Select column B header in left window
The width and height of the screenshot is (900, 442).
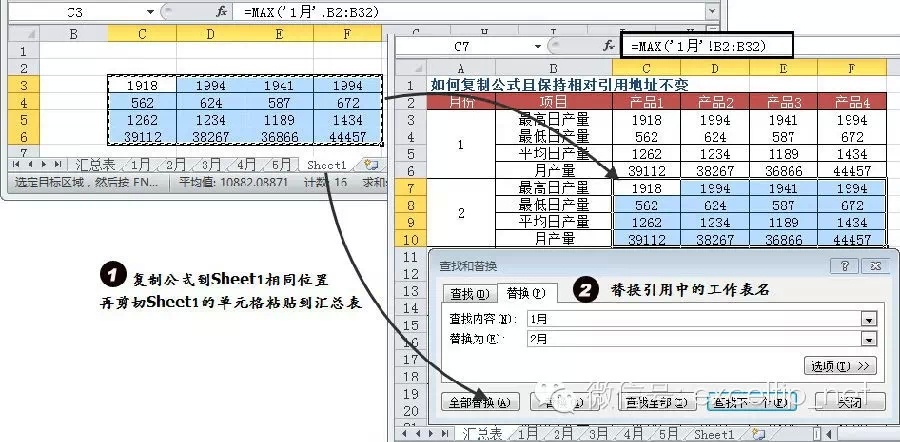click(73, 34)
